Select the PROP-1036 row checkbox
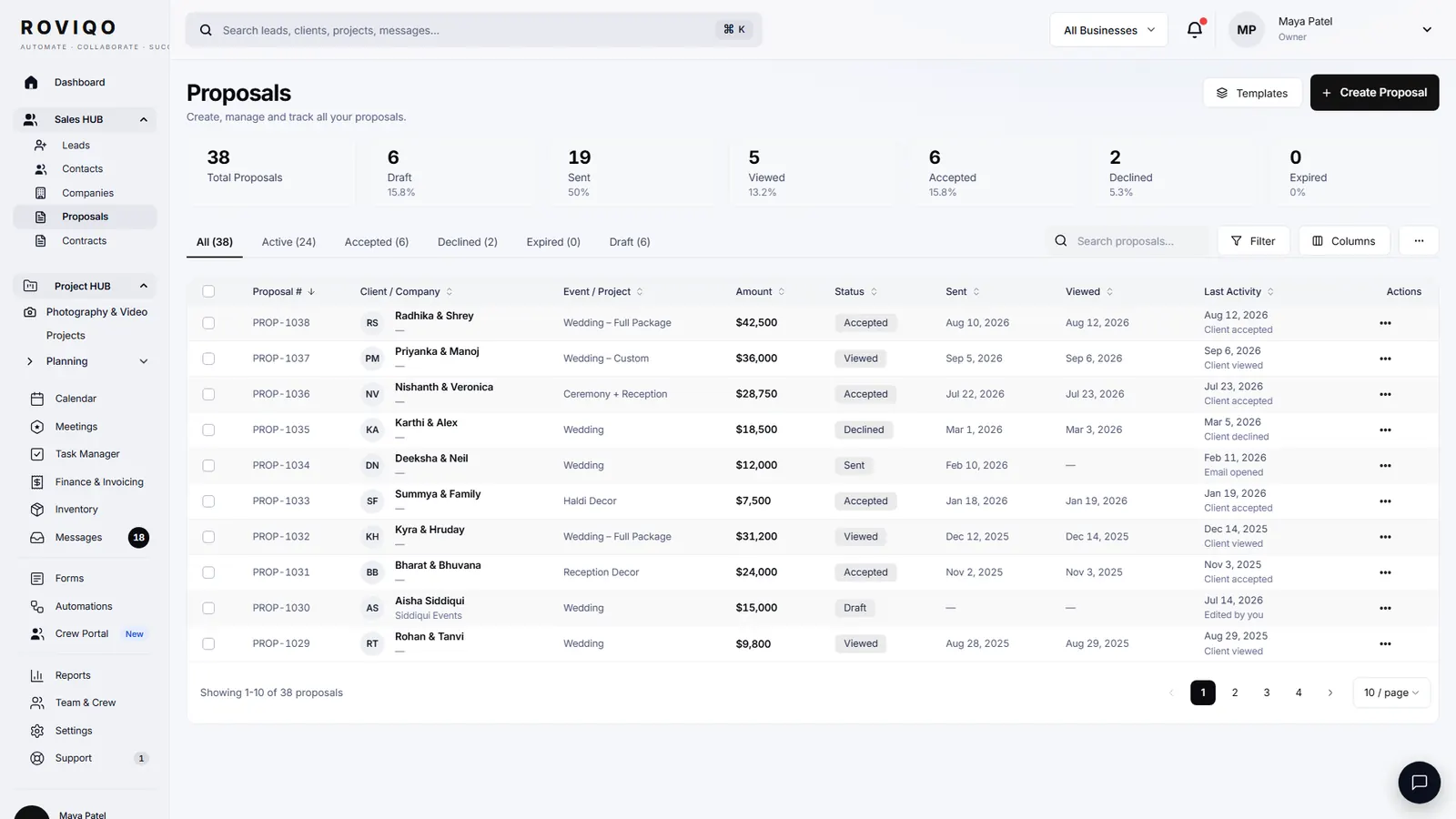 [208, 394]
